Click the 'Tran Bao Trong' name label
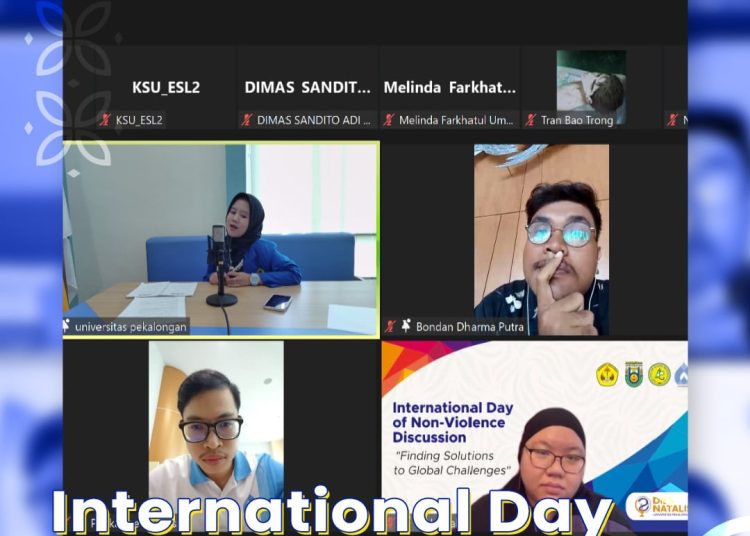This screenshot has height=536, width=750. point(577,120)
